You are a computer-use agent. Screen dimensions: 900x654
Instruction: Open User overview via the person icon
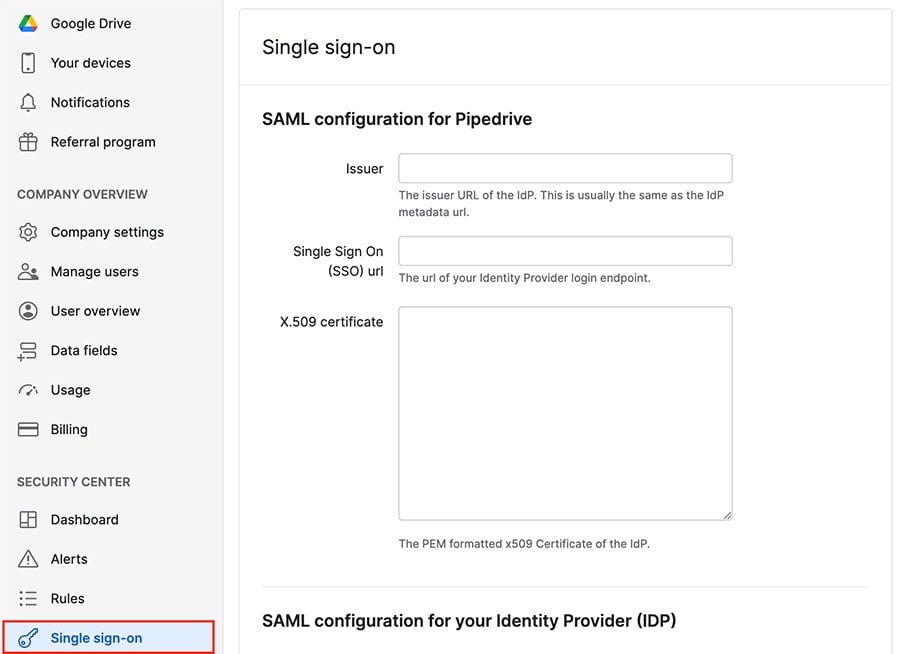[x=28, y=310]
